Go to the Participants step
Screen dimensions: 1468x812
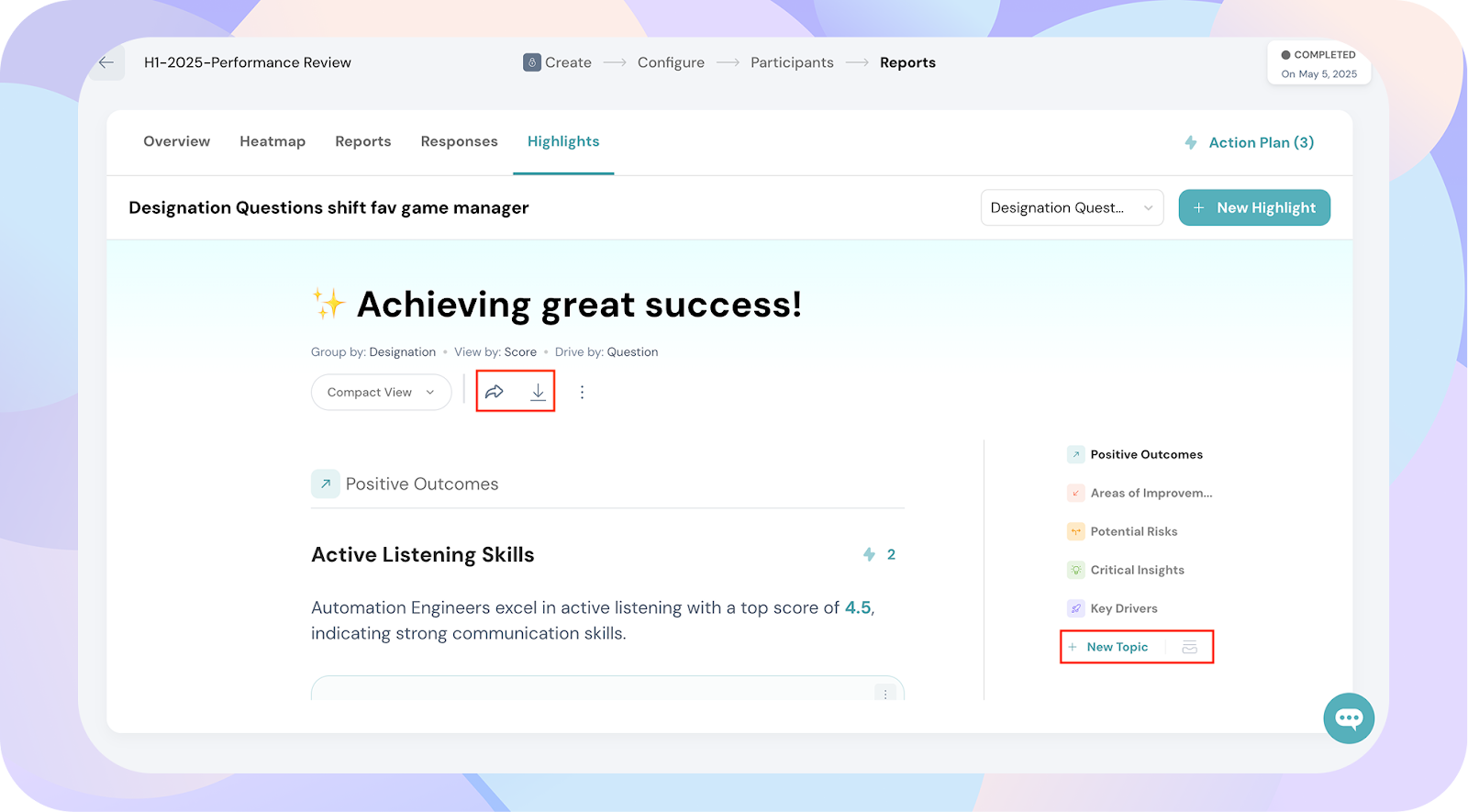click(x=792, y=62)
